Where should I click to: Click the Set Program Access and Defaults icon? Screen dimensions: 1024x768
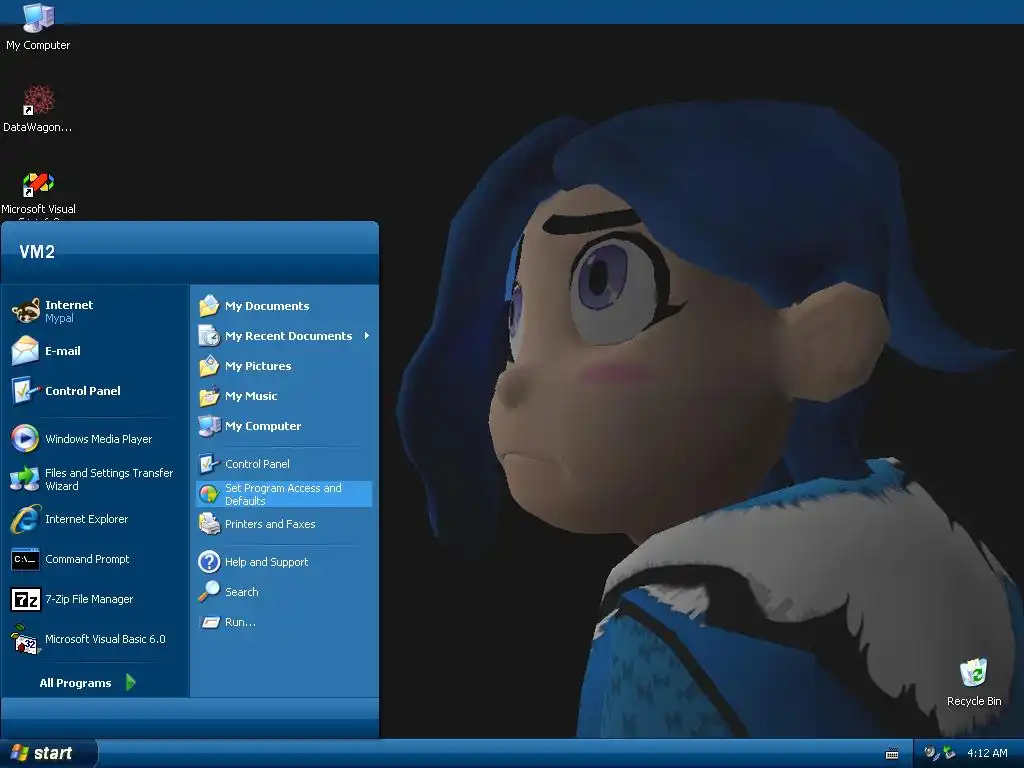[209, 494]
